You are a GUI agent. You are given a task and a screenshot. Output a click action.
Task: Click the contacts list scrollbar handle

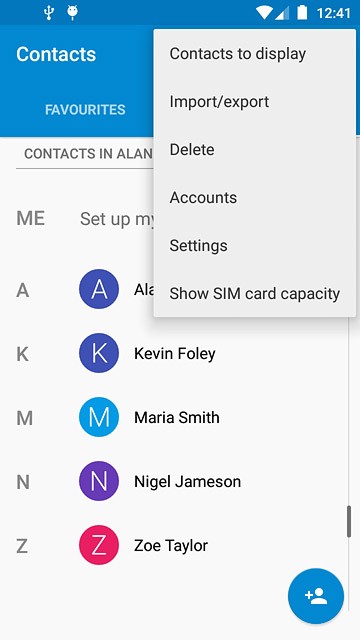click(x=349, y=521)
